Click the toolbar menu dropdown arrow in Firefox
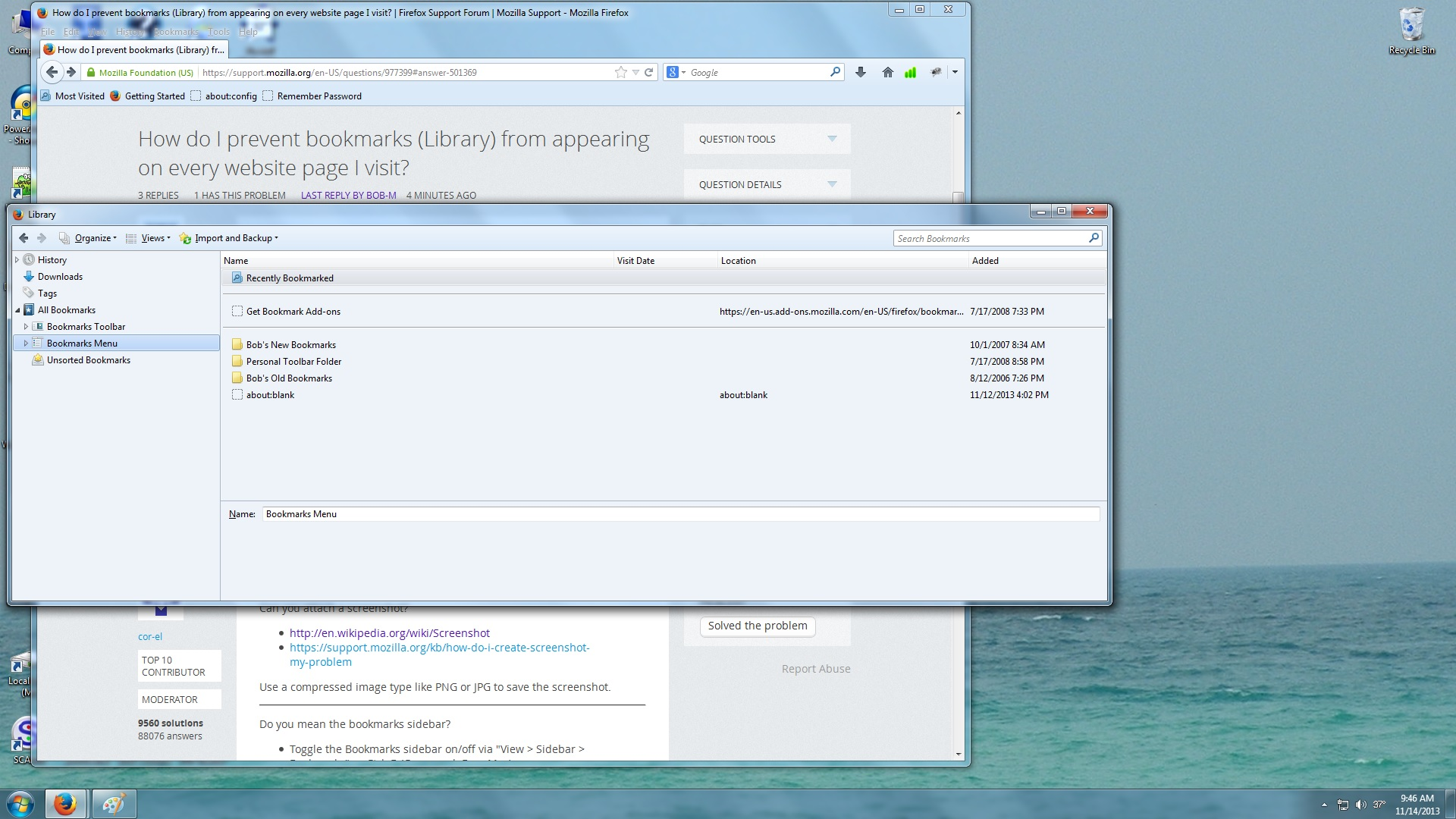 tap(955, 73)
